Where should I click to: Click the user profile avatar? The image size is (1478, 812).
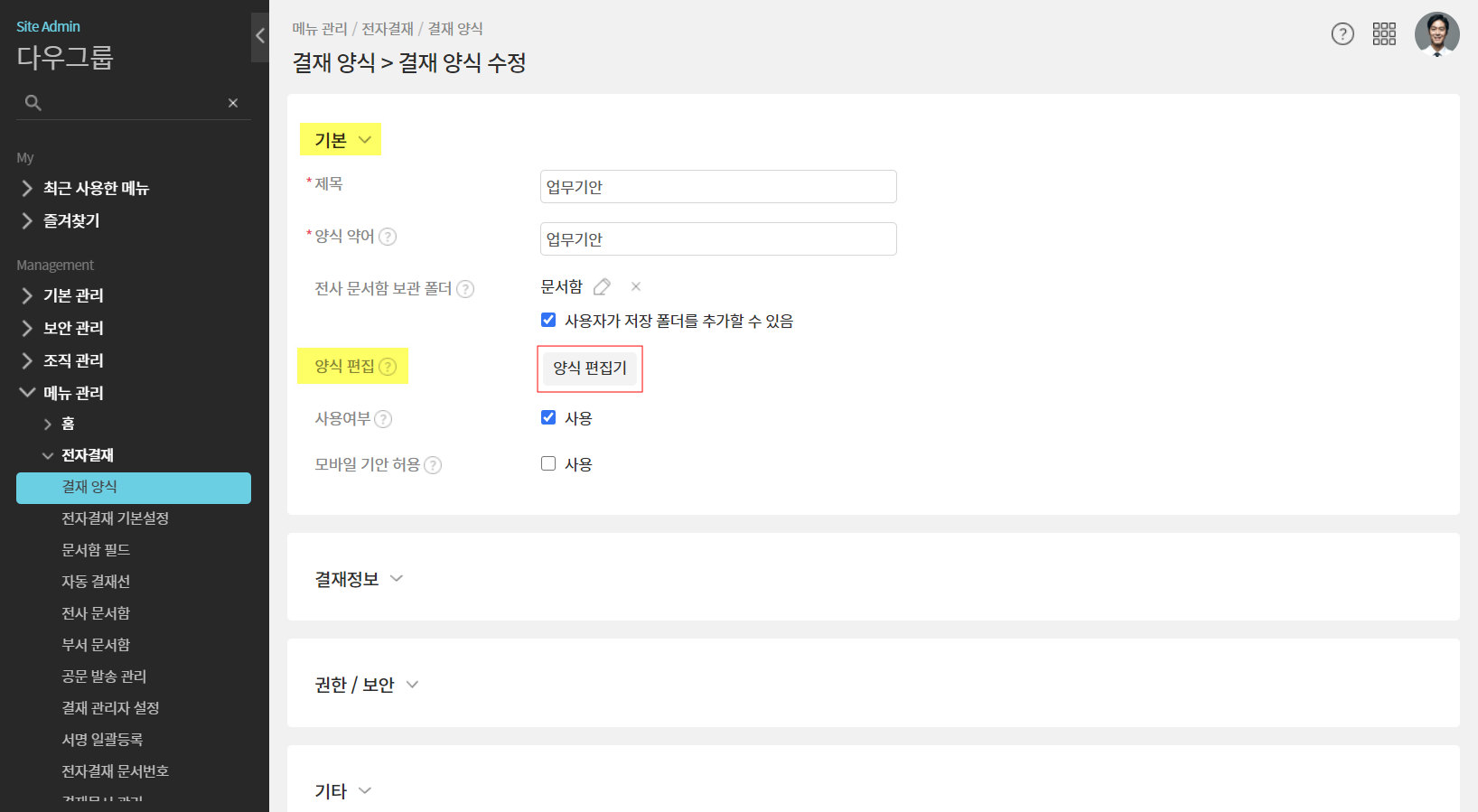[x=1436, y=34]
